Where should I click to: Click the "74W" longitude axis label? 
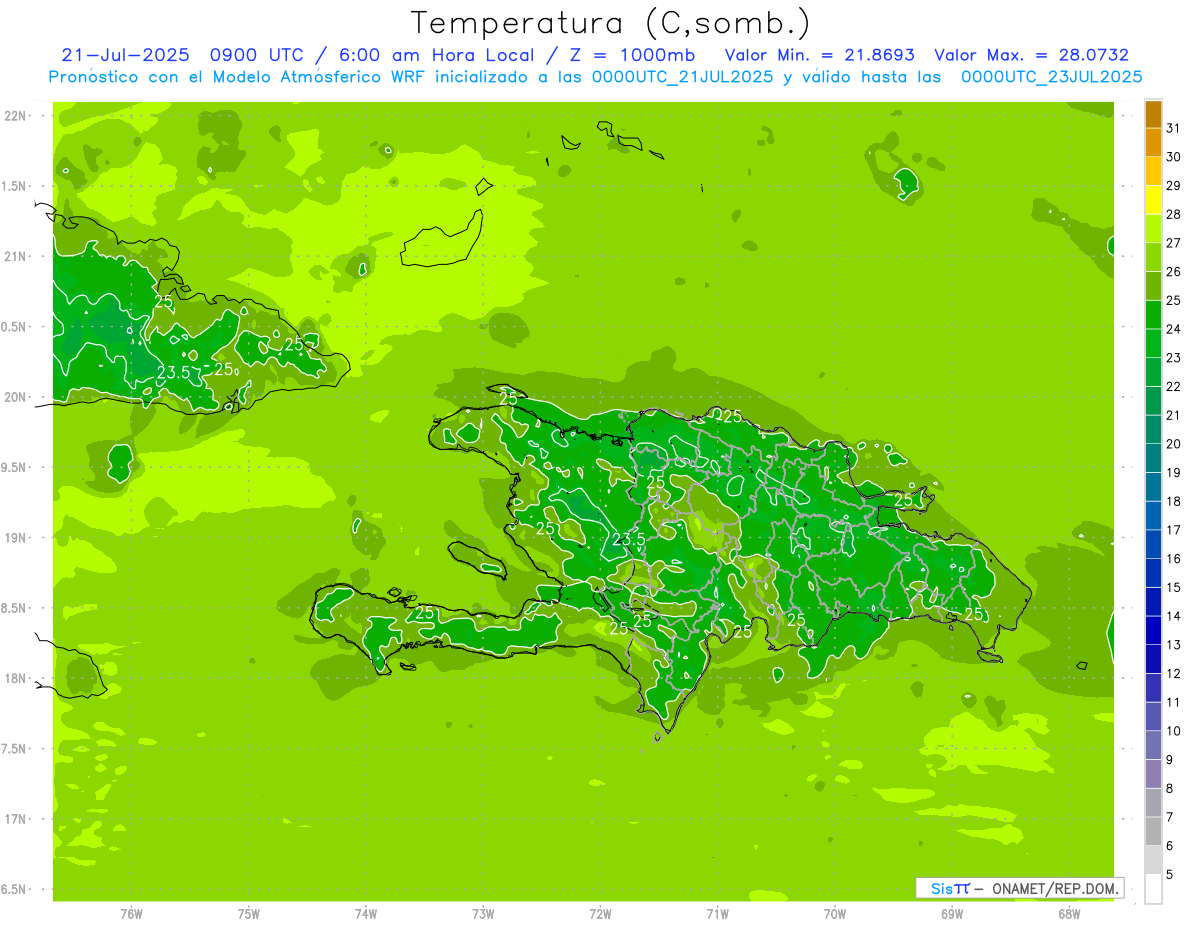coord(366,913)
